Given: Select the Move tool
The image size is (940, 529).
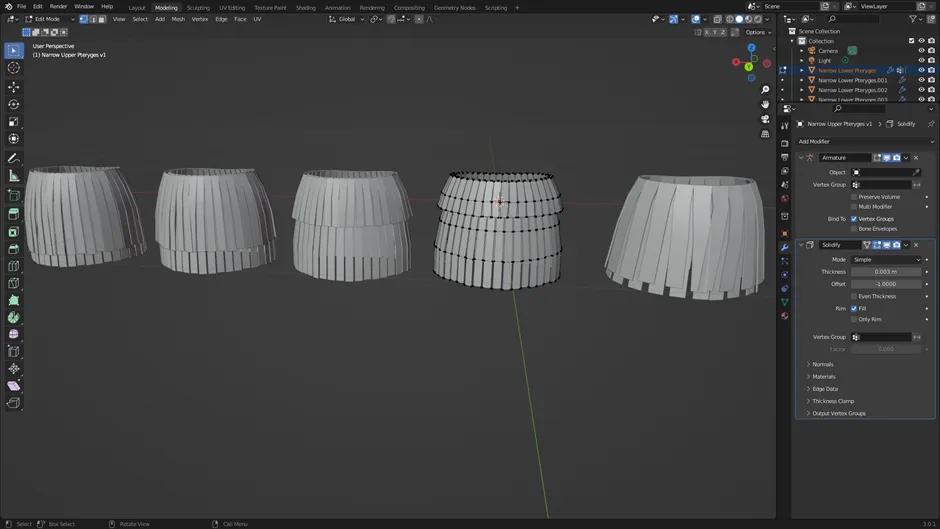Looking at the screenshot, I should (13, 87).
